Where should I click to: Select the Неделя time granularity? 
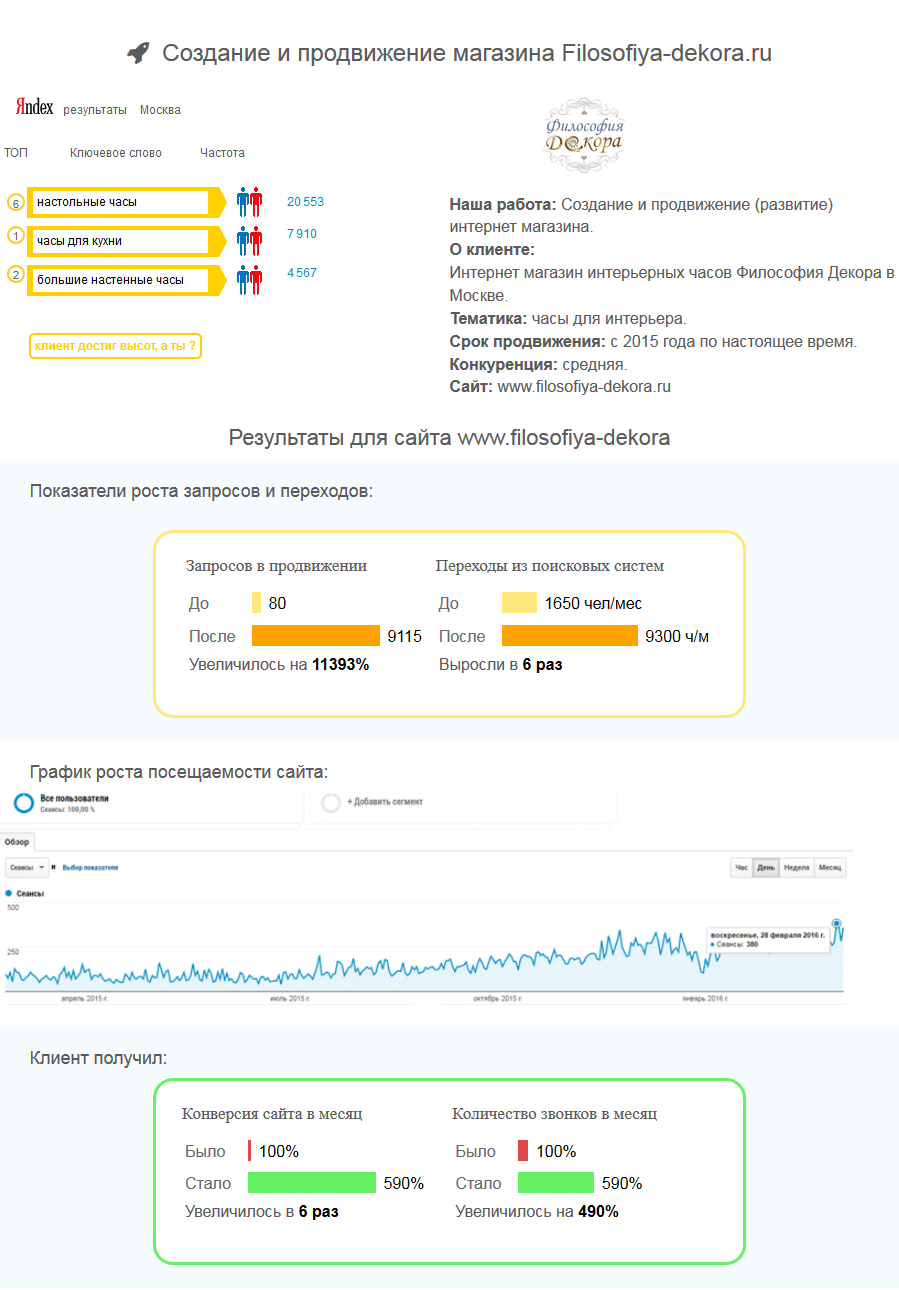tap(796, 868)
